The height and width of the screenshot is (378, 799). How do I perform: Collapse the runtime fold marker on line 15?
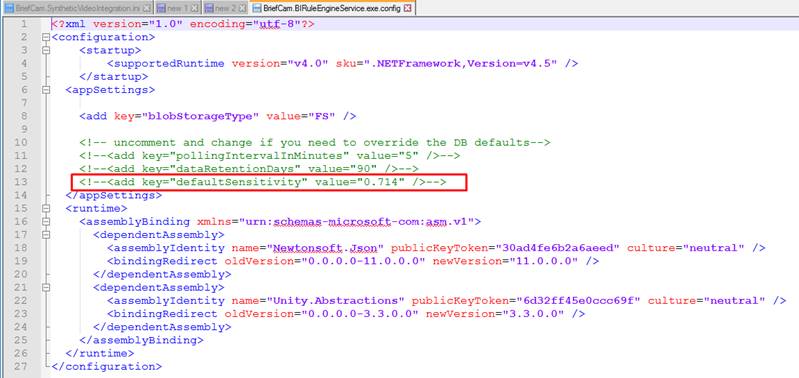tap(46, 208)
